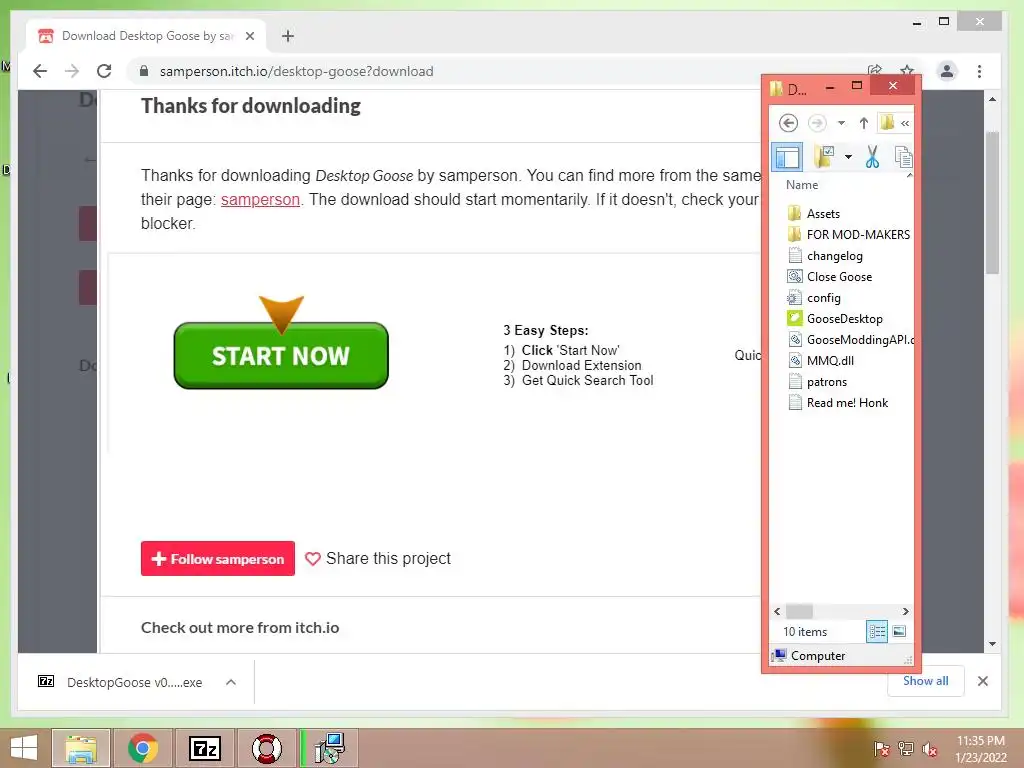Open Chrome profile avatar
Viewport: 1024px width, 768px height.
click(x=947, y=71)
